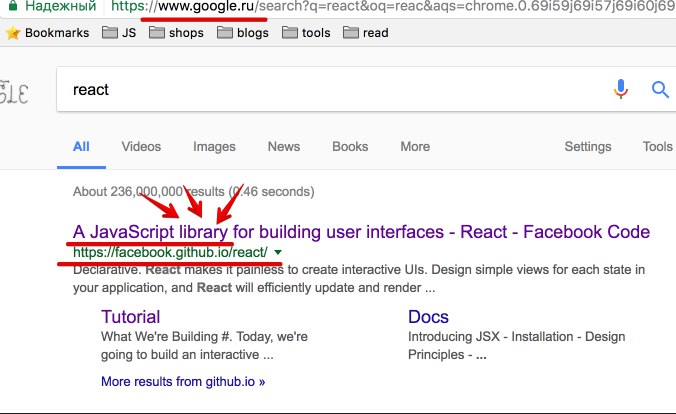Click the Bookmarks star icon
Screen dimensions: 676x414
[x=13, y=33]
